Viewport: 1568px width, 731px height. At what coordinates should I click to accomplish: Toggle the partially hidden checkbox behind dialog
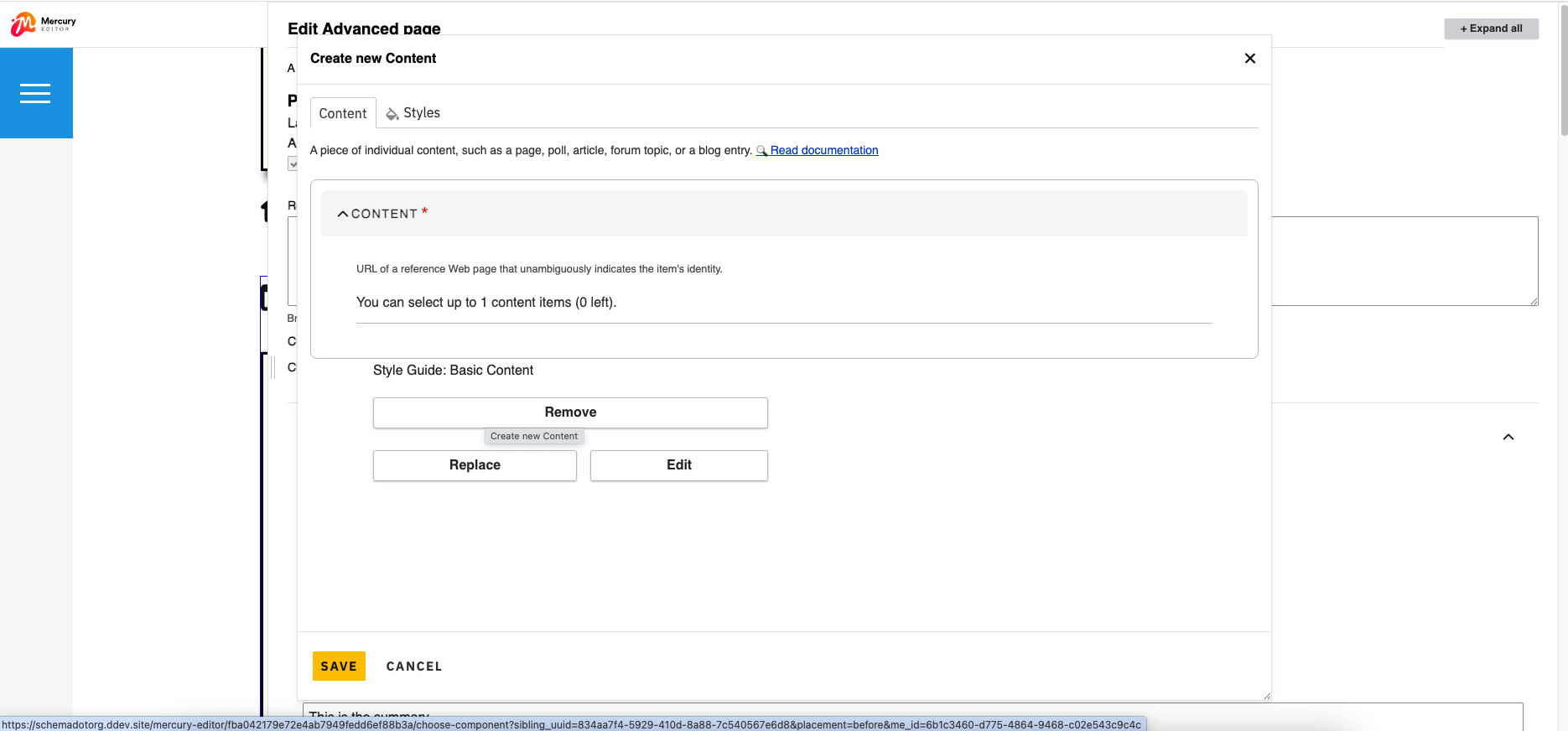point(293,164)
